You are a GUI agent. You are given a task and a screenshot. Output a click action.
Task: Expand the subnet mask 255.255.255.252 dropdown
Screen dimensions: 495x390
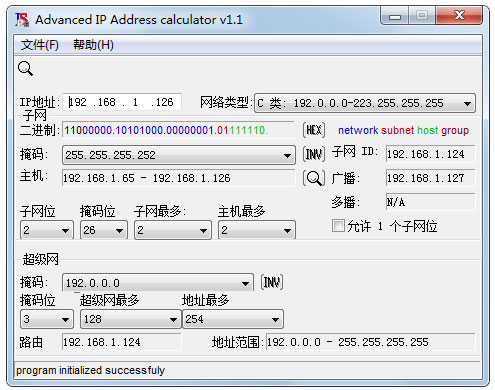pyautogui.click(x=179, y=155)
